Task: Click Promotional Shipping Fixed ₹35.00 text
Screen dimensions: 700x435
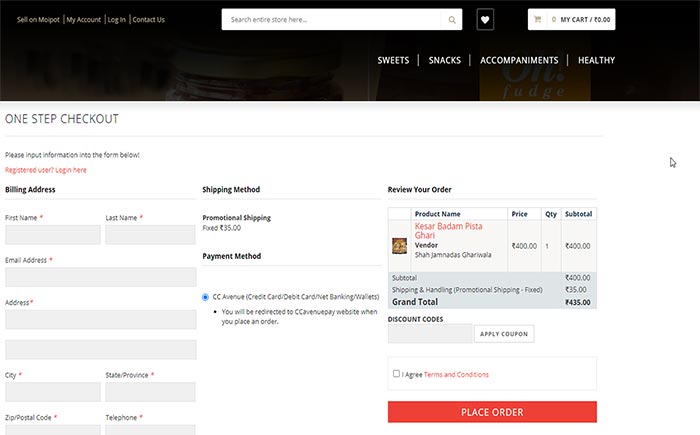Action: [237, 223]
